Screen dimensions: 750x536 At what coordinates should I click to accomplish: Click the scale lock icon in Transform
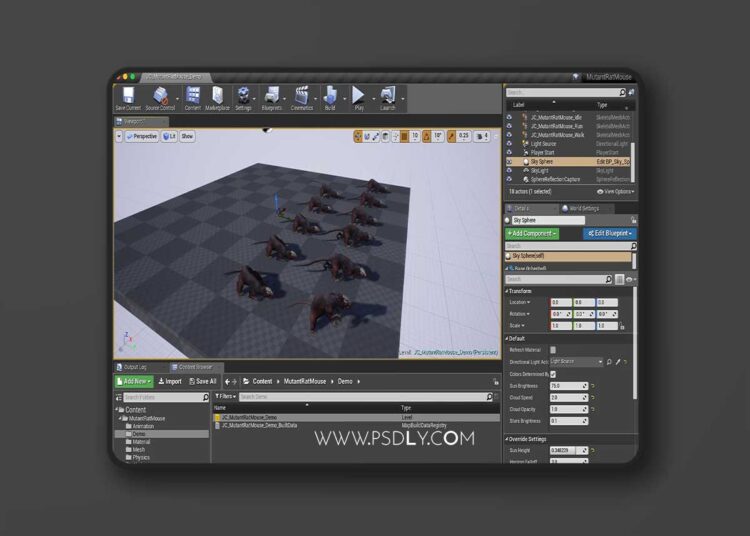[622, 326]
